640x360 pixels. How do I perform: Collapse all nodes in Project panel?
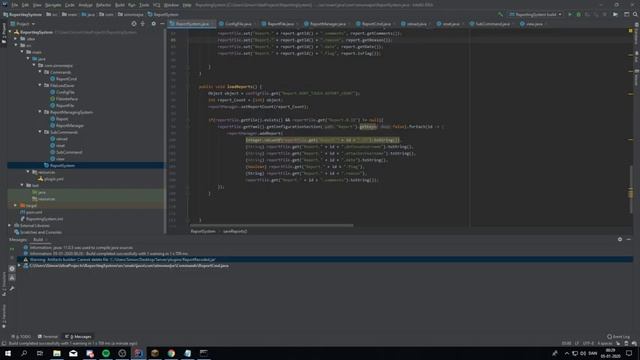[x=142, y=24]
